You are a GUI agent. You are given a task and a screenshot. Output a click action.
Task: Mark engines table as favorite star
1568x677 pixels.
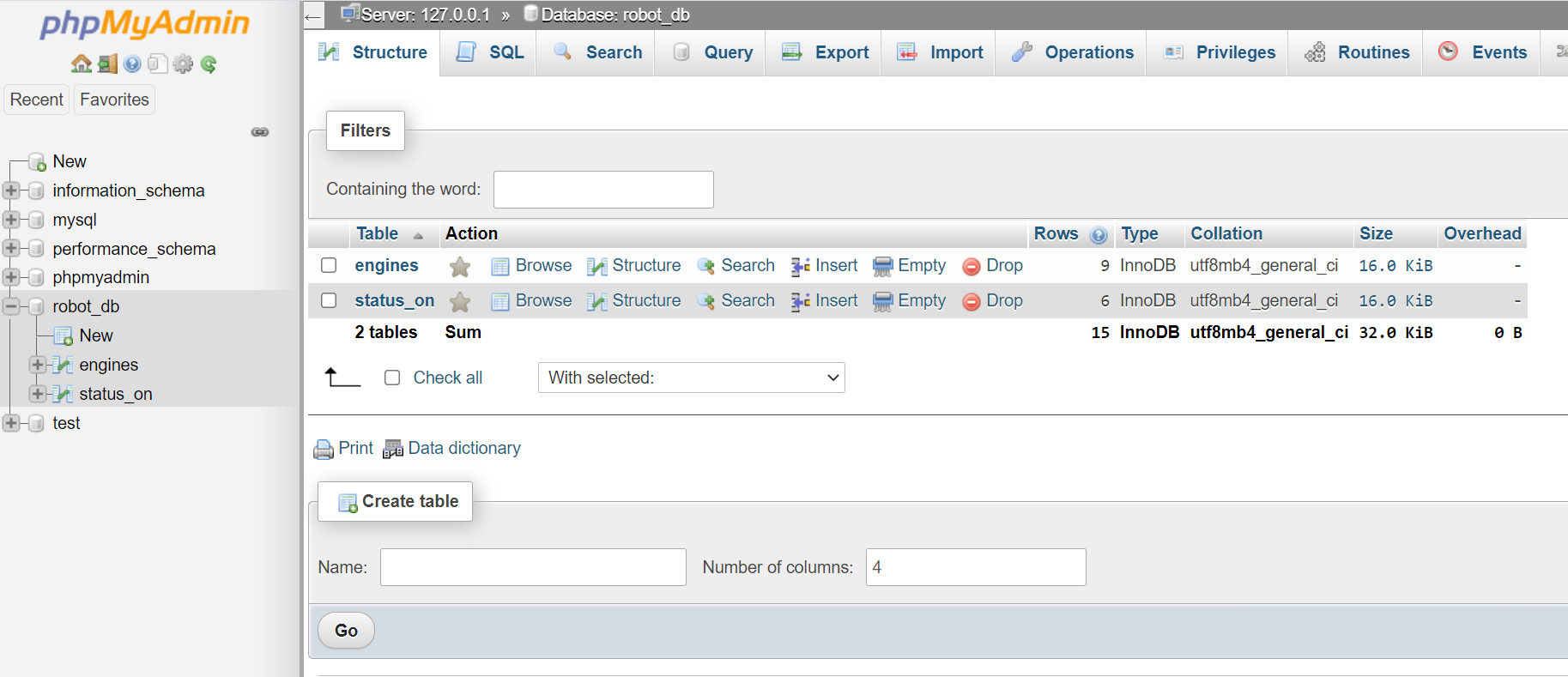coord(460,267)
